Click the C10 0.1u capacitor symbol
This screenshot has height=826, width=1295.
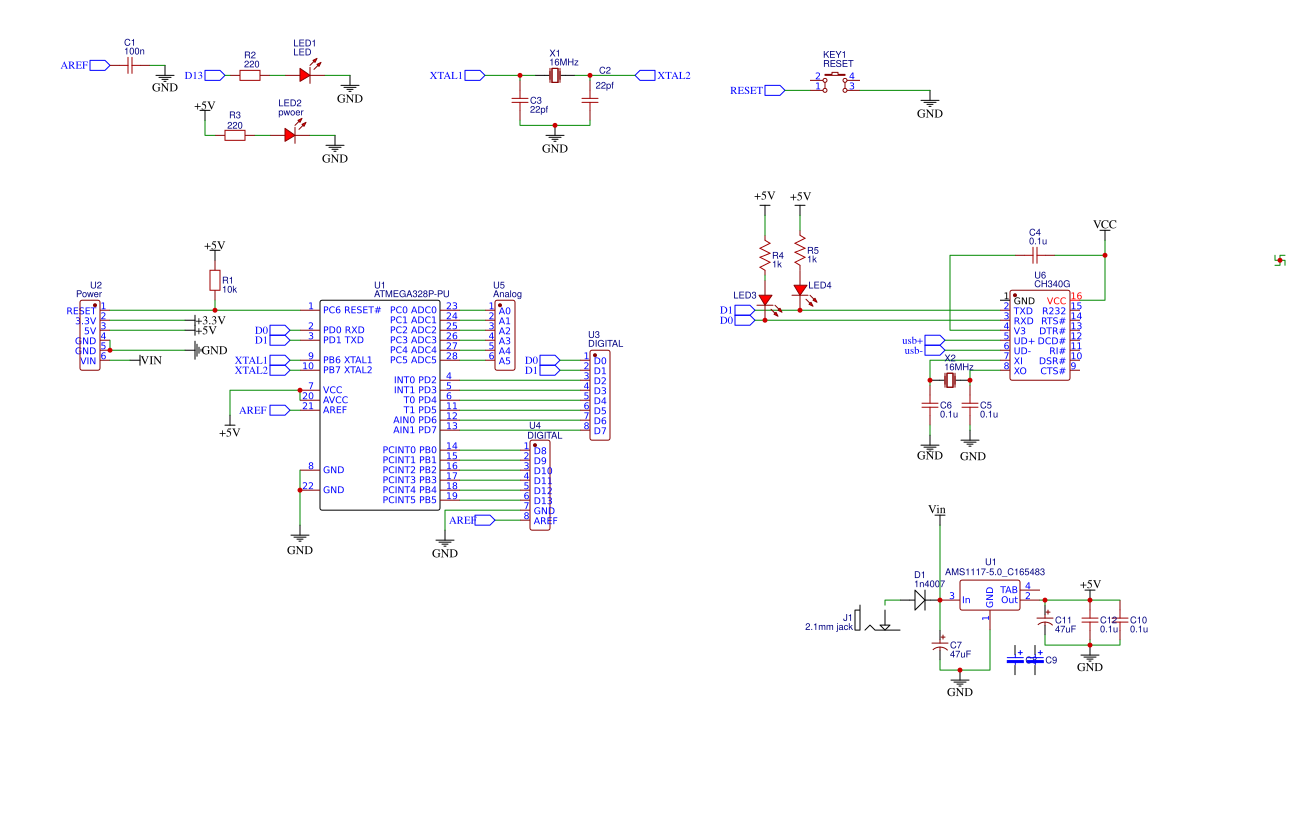coord(1120,621)
